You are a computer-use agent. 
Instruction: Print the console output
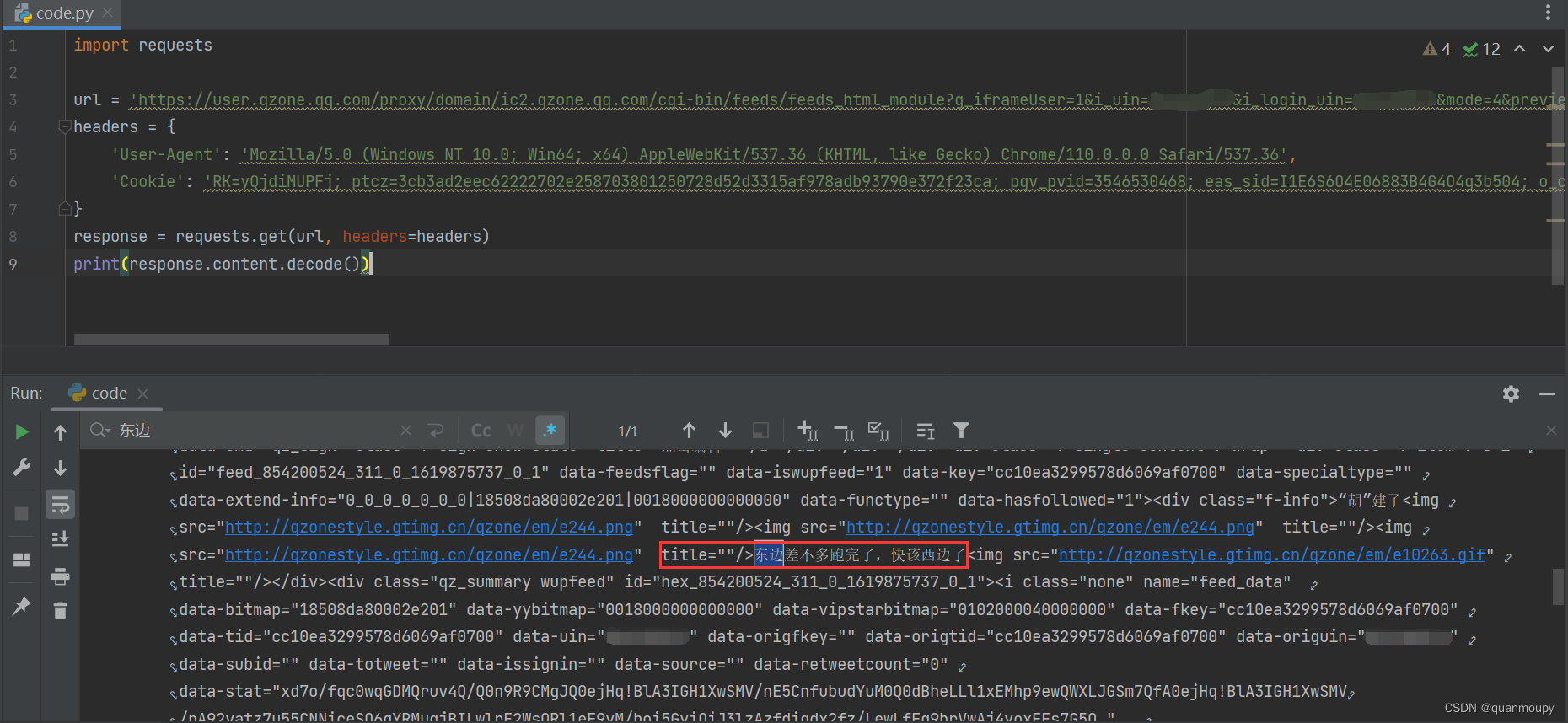click(x=60, y=576)
